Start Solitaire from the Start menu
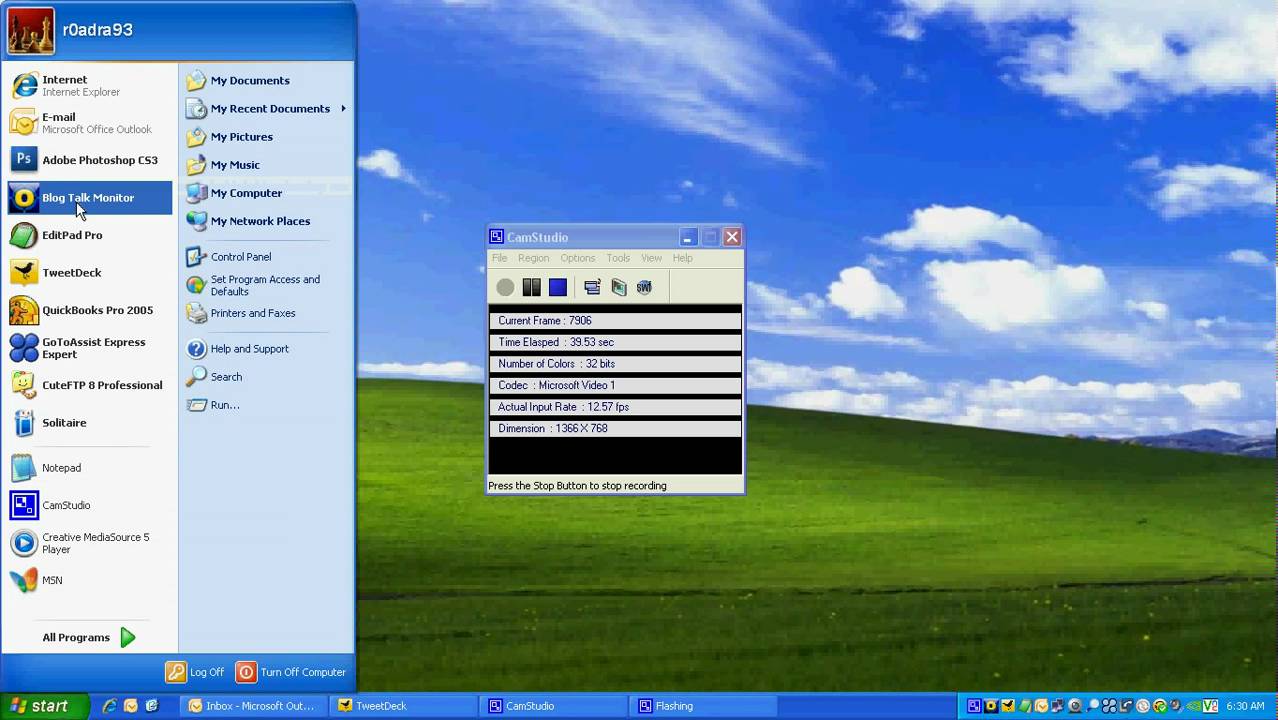Screen dimensions: 1278x720 pyautogui.click(x=89, y=422)
